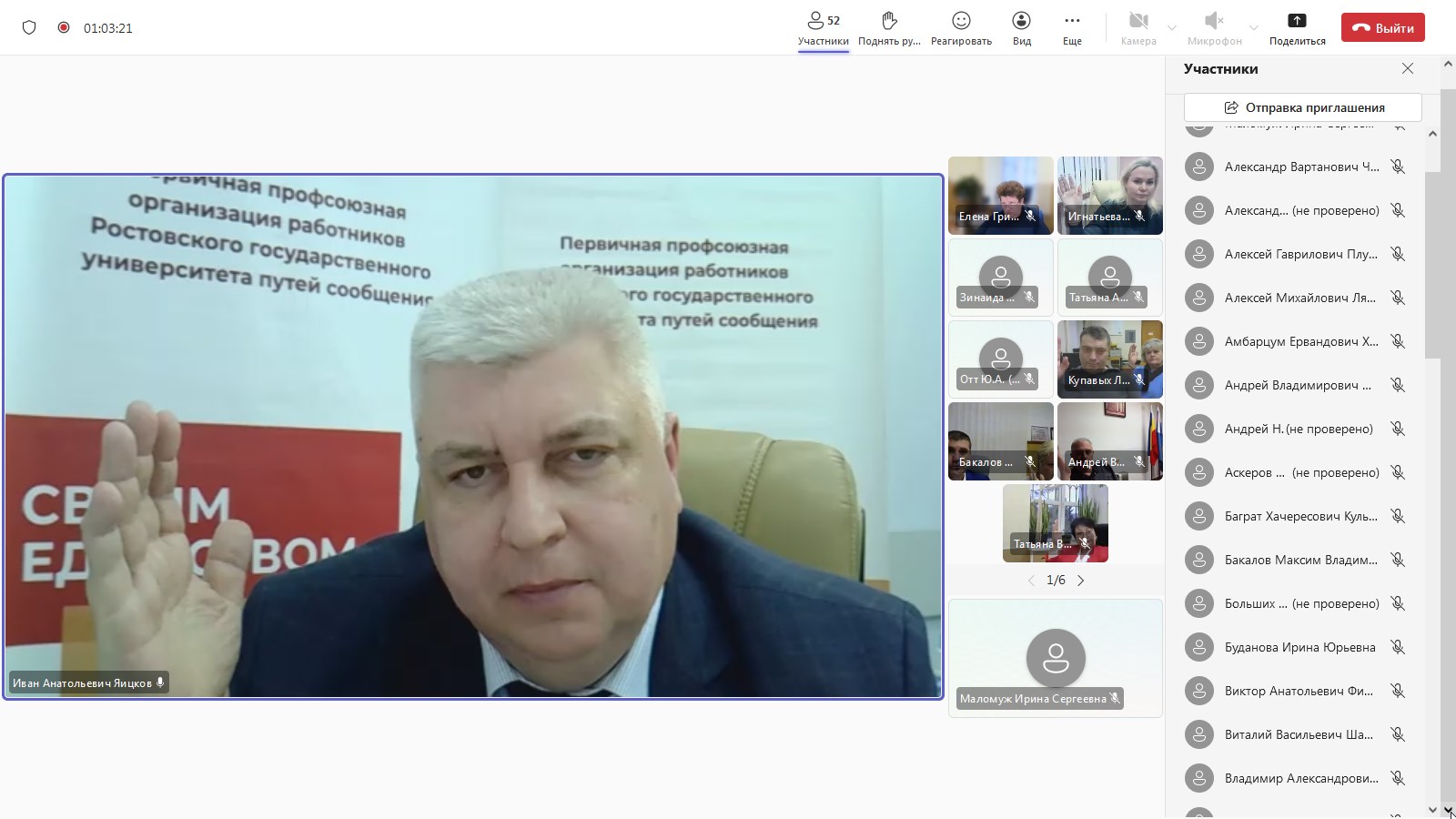
Task: Open the Reactions (Реагировать) menu
Action: (x=961, y=27)
